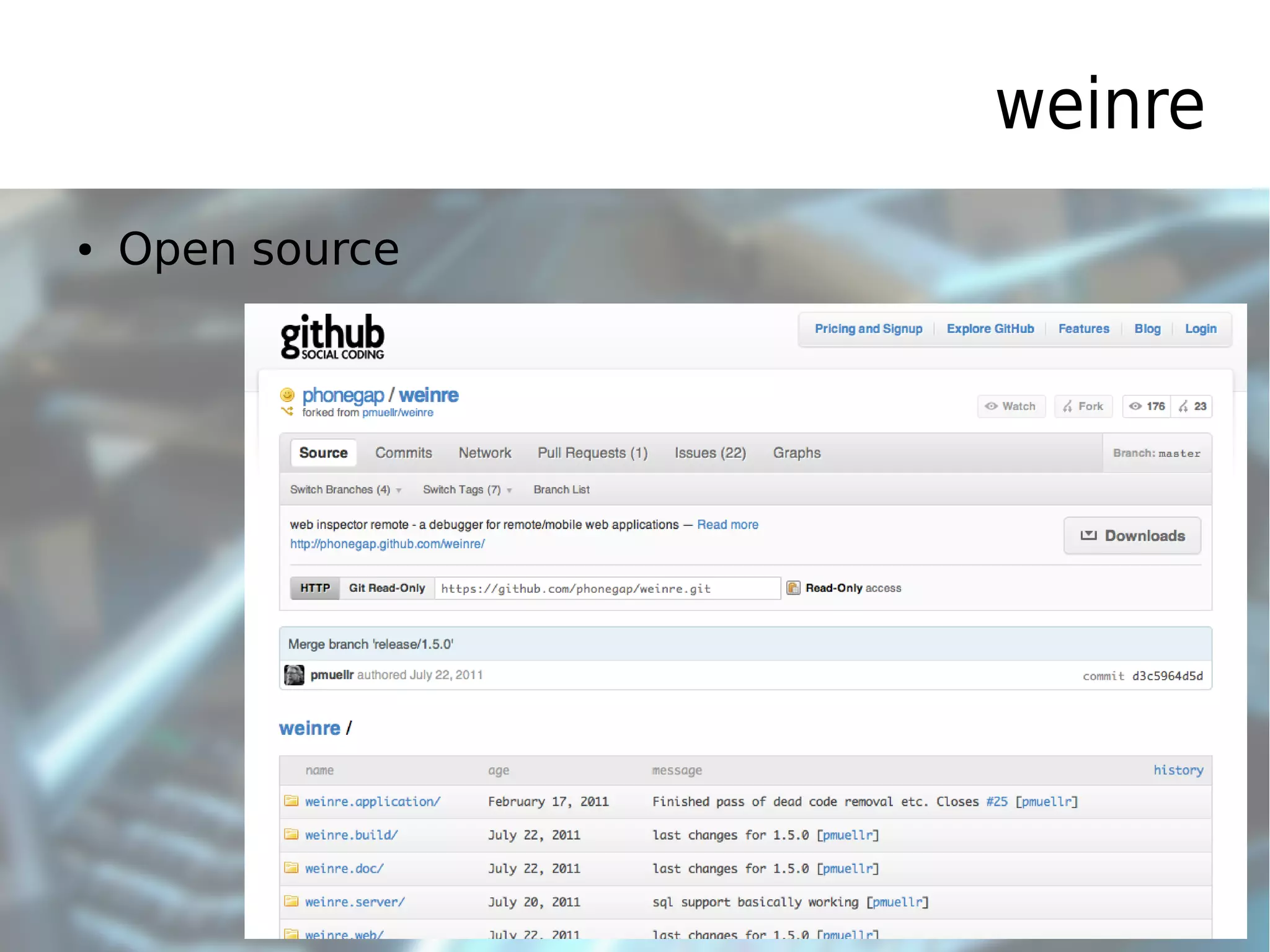Click the folder icon beside weinre.application/
This screenshot has width=1270, height=952.
coord(291,801)
